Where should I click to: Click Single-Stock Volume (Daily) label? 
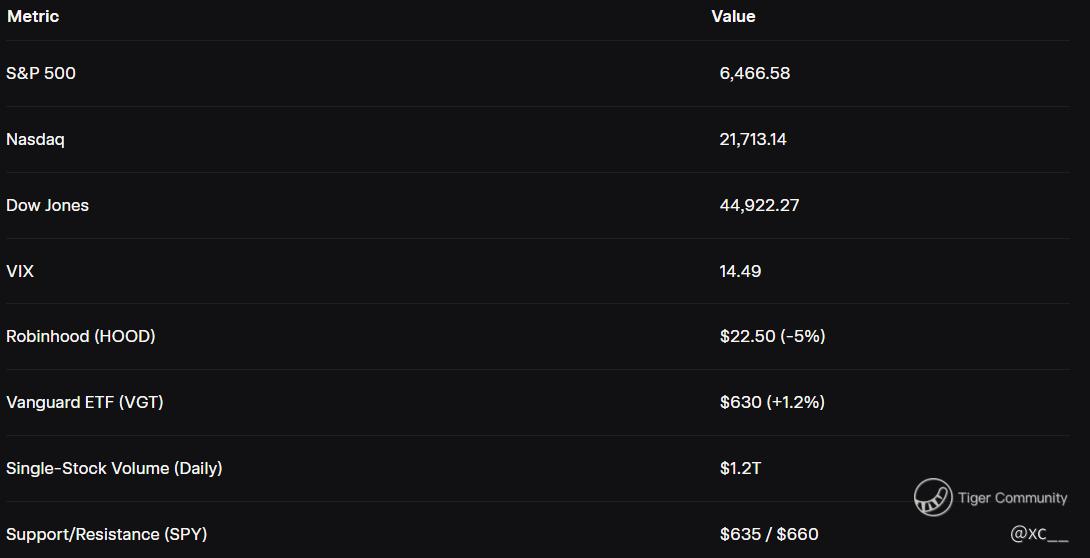(x=114, y=468)
